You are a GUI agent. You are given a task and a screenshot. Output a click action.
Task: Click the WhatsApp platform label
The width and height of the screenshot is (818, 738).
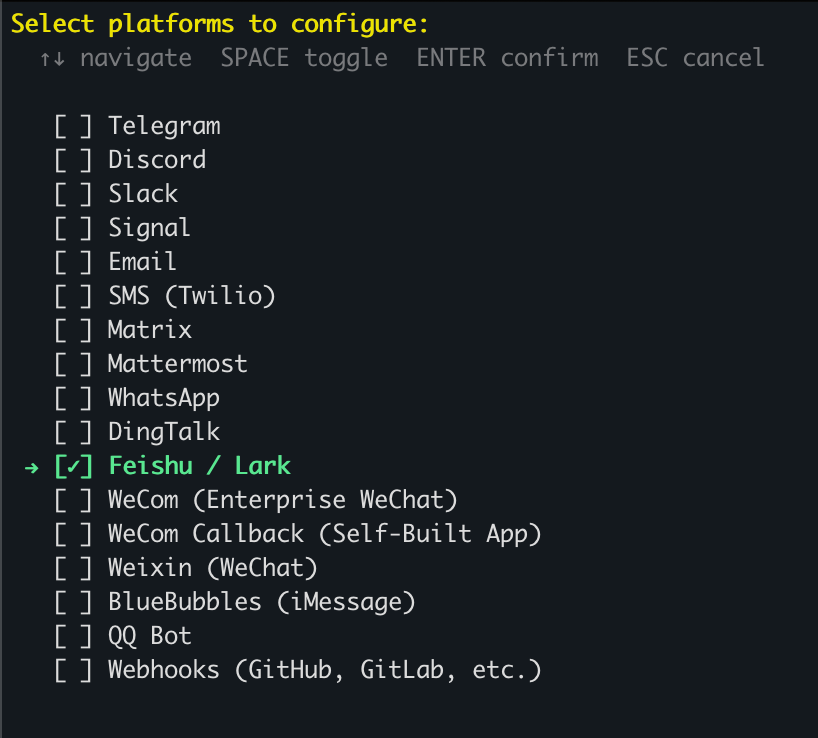click(x=164, y=398)
